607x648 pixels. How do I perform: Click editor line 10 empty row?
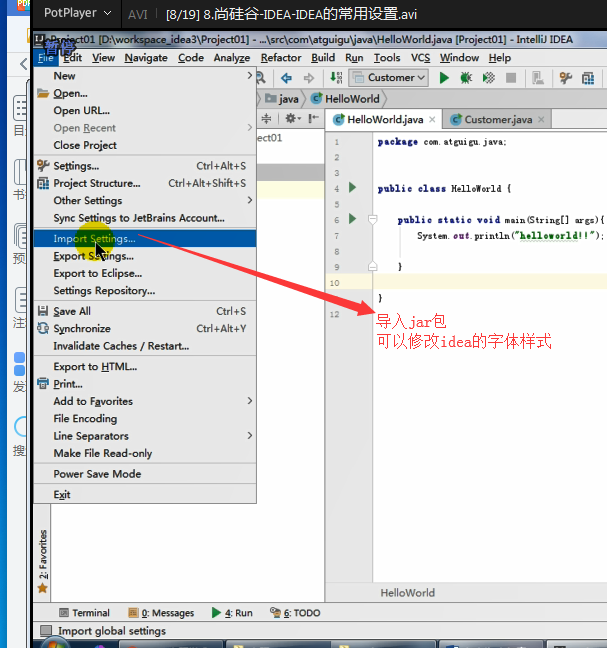490,283
